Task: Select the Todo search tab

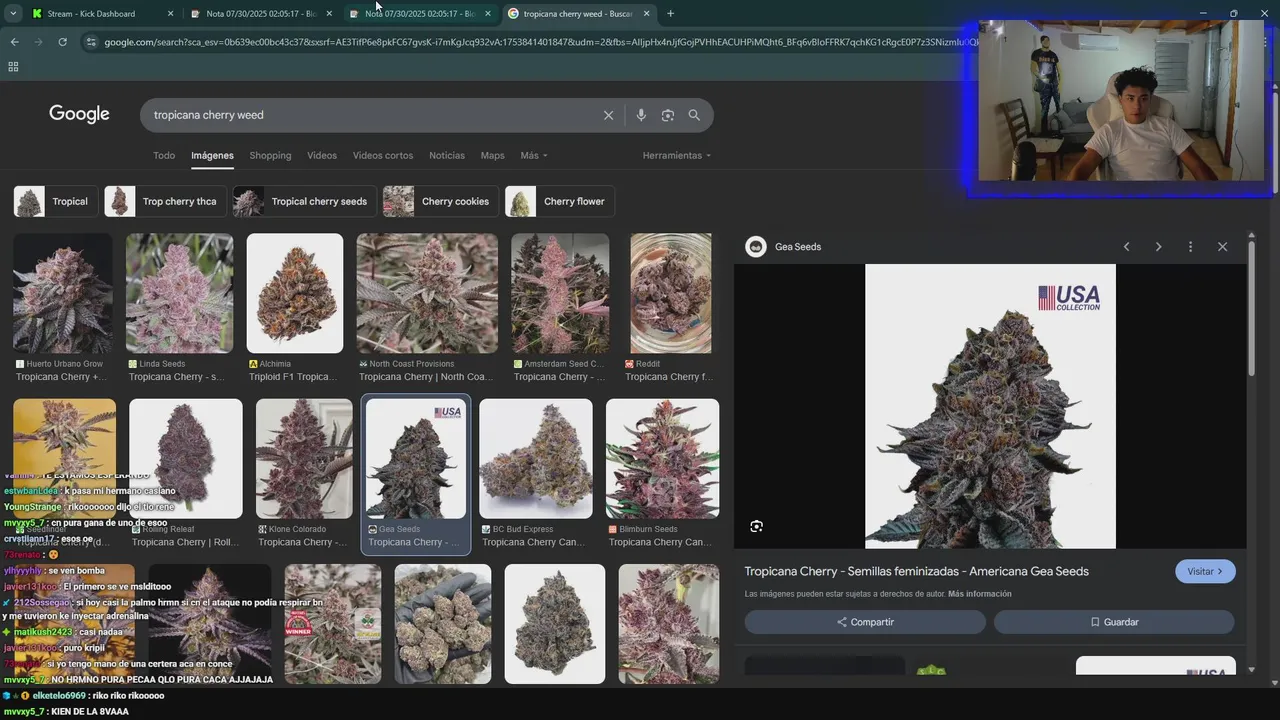Action: coord(164,156)
